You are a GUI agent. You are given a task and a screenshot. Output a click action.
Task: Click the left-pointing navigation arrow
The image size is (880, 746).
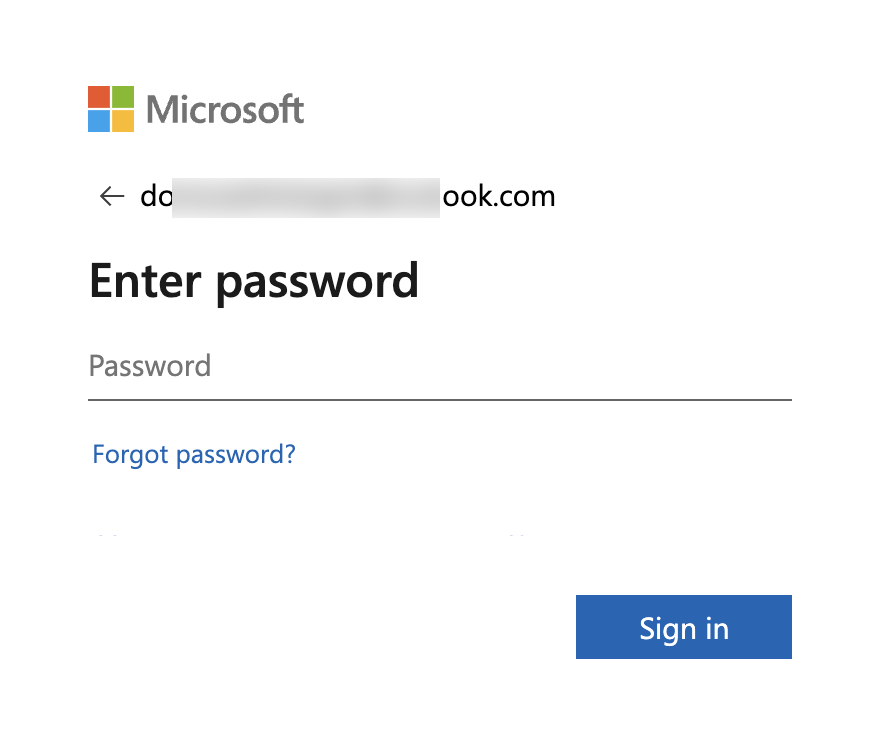point(112,196)
